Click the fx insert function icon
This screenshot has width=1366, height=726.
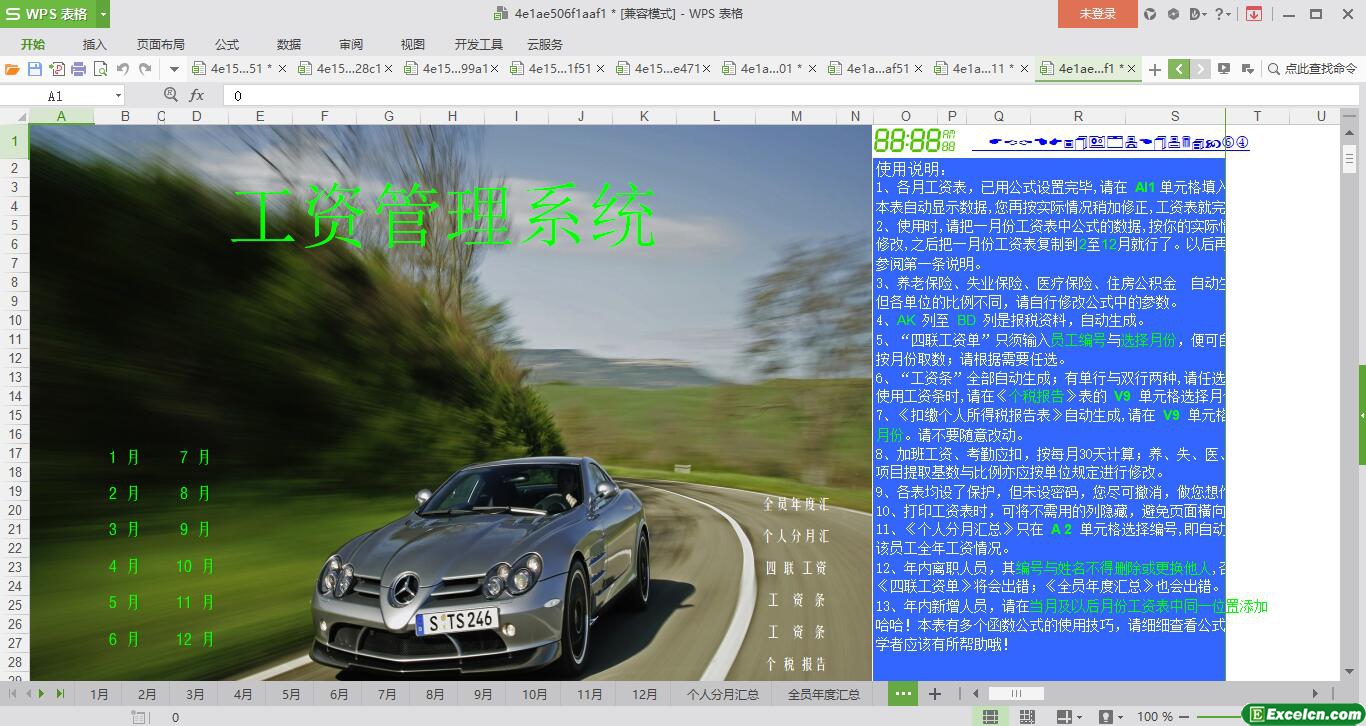tap(197, 95)
